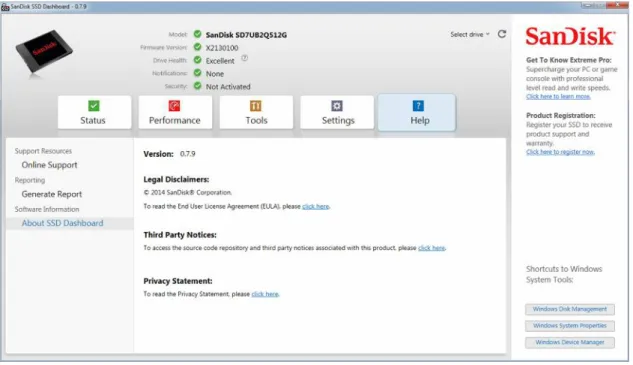The width and height of the screenshot is (633, 365).
Task: Click the red Performance gauge icon
Action: (x=174, y=106)
